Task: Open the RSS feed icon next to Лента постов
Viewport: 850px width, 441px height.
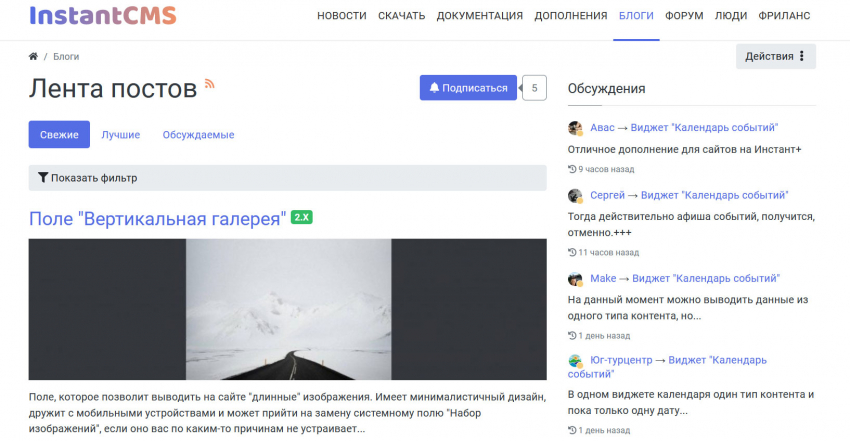Action: [x=209, y=83]
